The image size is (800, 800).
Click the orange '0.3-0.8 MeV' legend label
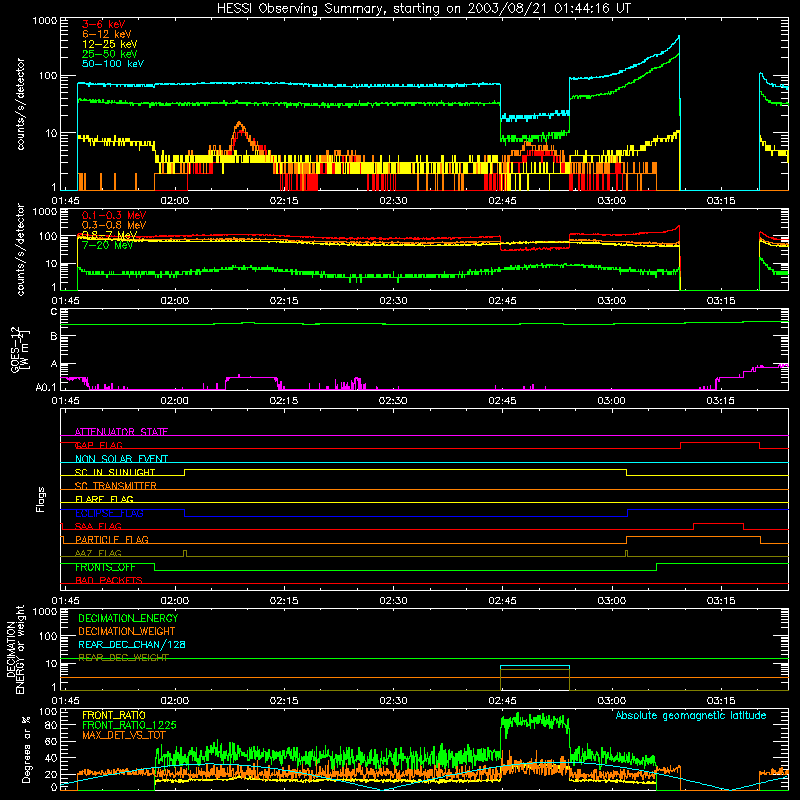114,226
